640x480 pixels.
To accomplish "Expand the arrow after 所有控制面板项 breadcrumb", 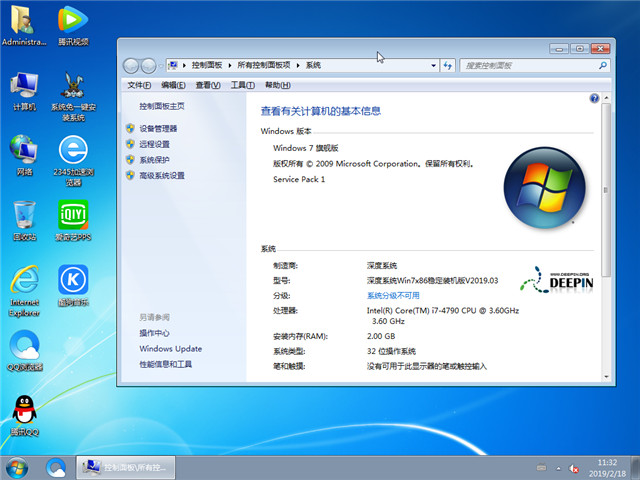I will click(x=298, y=65).
